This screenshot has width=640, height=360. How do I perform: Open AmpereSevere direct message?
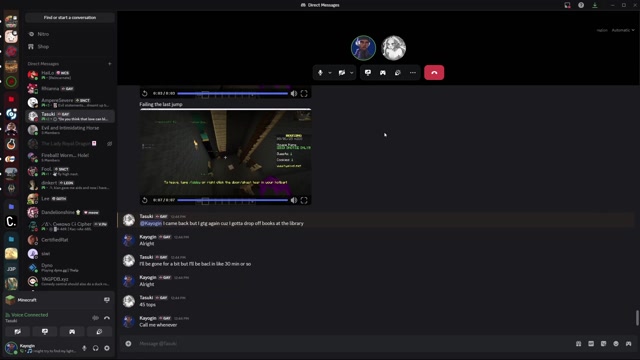click(x=70, y=102)
